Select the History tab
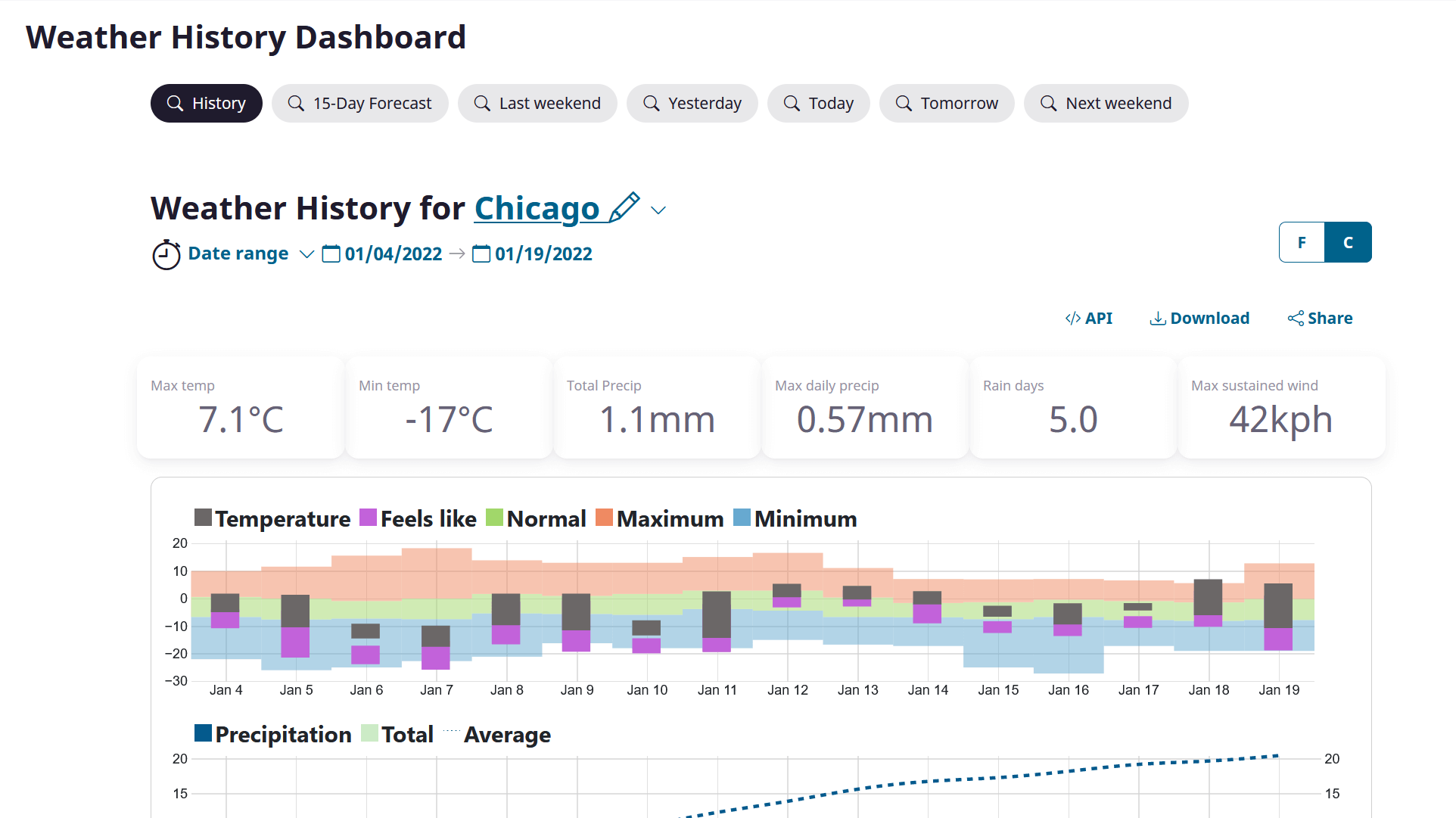 coord(207,103)
